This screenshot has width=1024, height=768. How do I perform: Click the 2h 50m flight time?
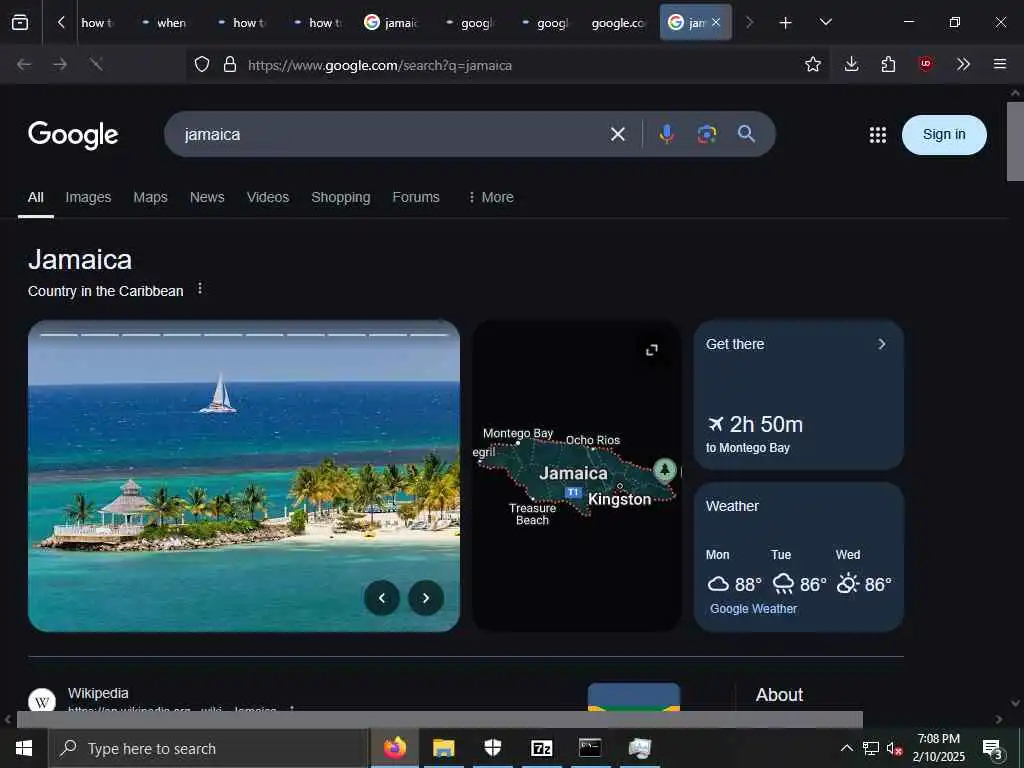[756, 424]
